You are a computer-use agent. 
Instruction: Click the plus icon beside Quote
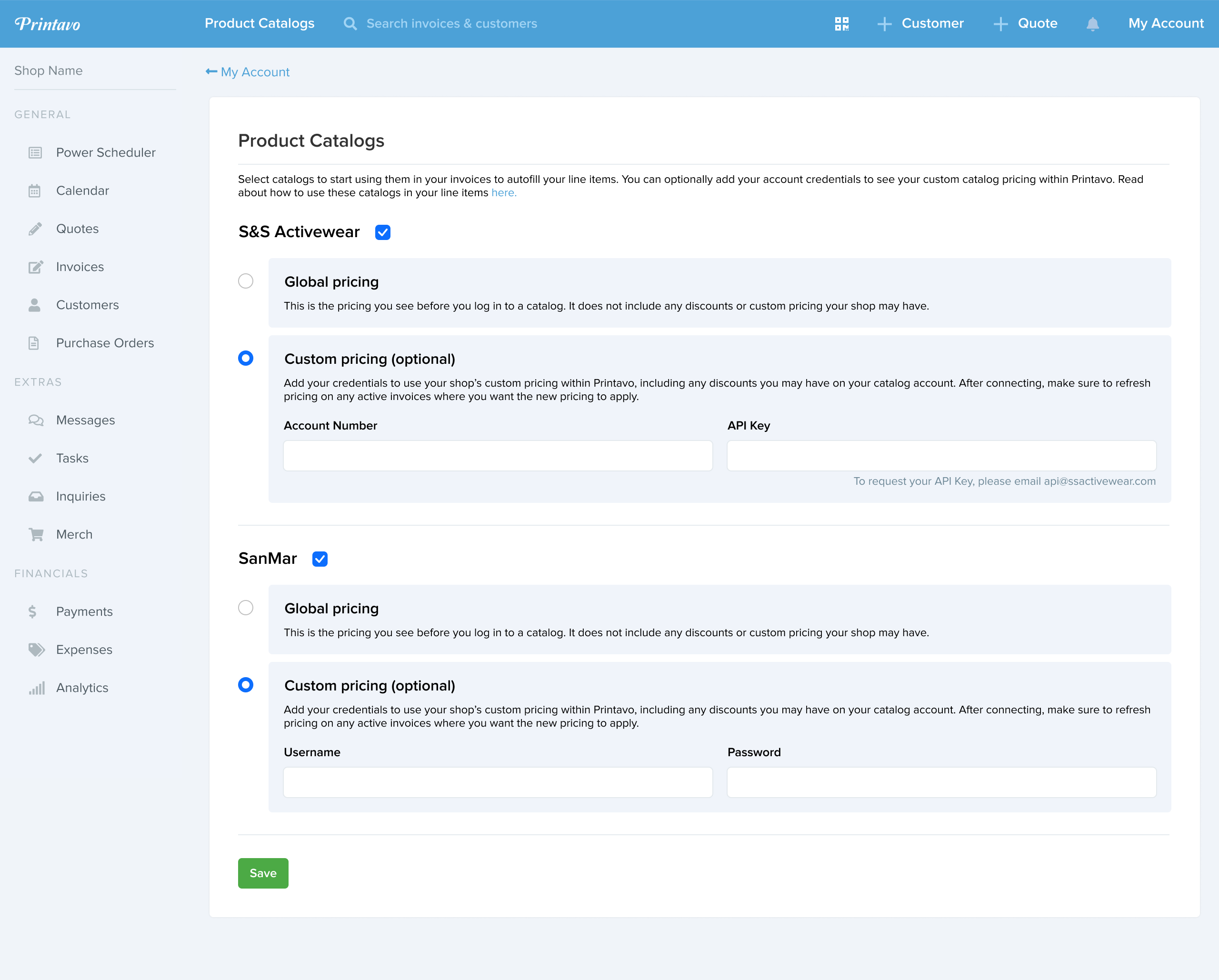coord(1000,24)
